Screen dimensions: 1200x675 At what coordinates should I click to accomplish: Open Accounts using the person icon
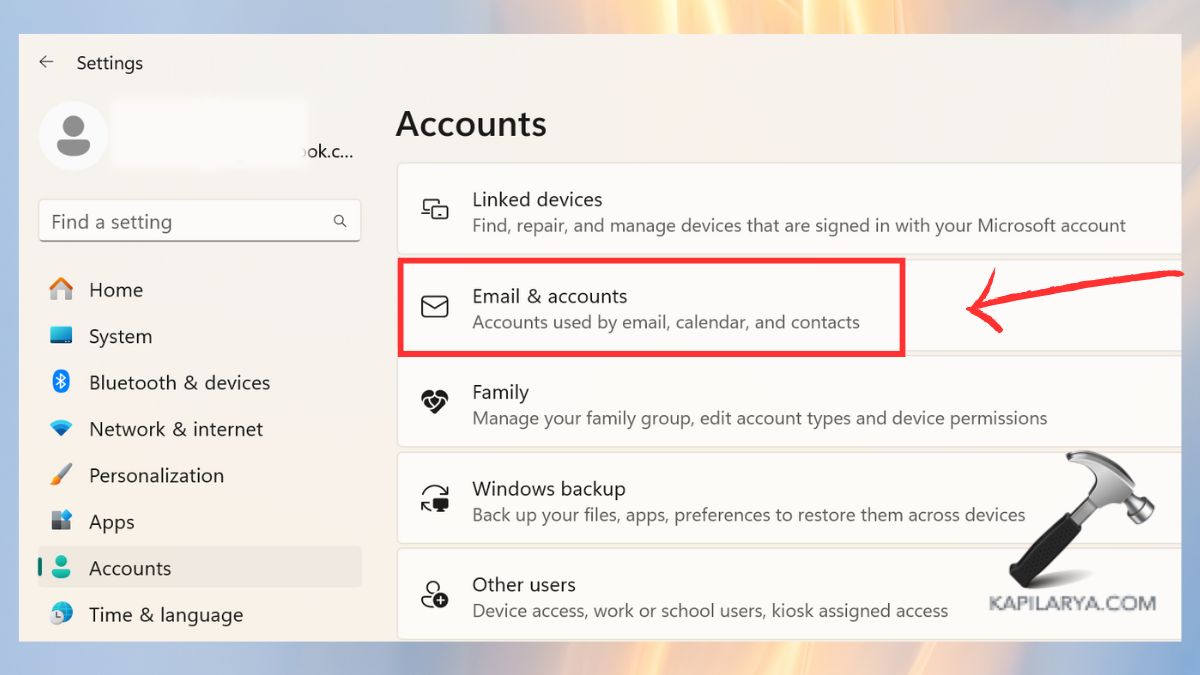click(60, 567)
